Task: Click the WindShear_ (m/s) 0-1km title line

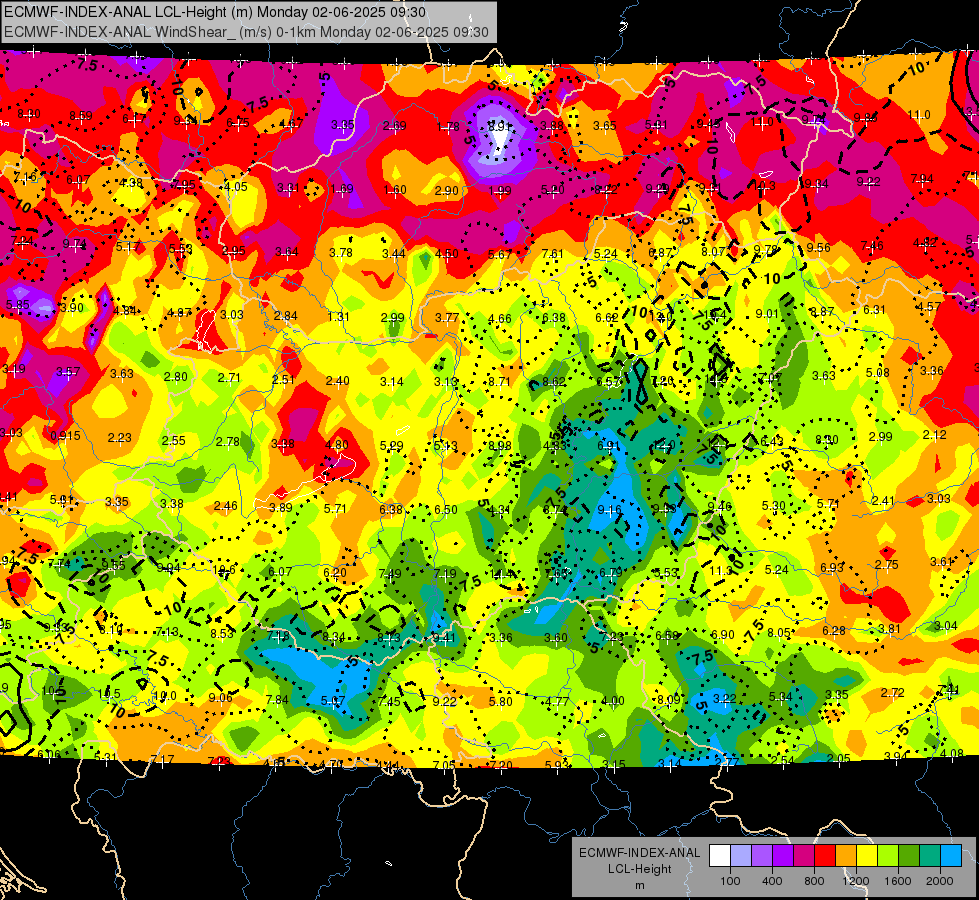Action: [x=246, y=32]
